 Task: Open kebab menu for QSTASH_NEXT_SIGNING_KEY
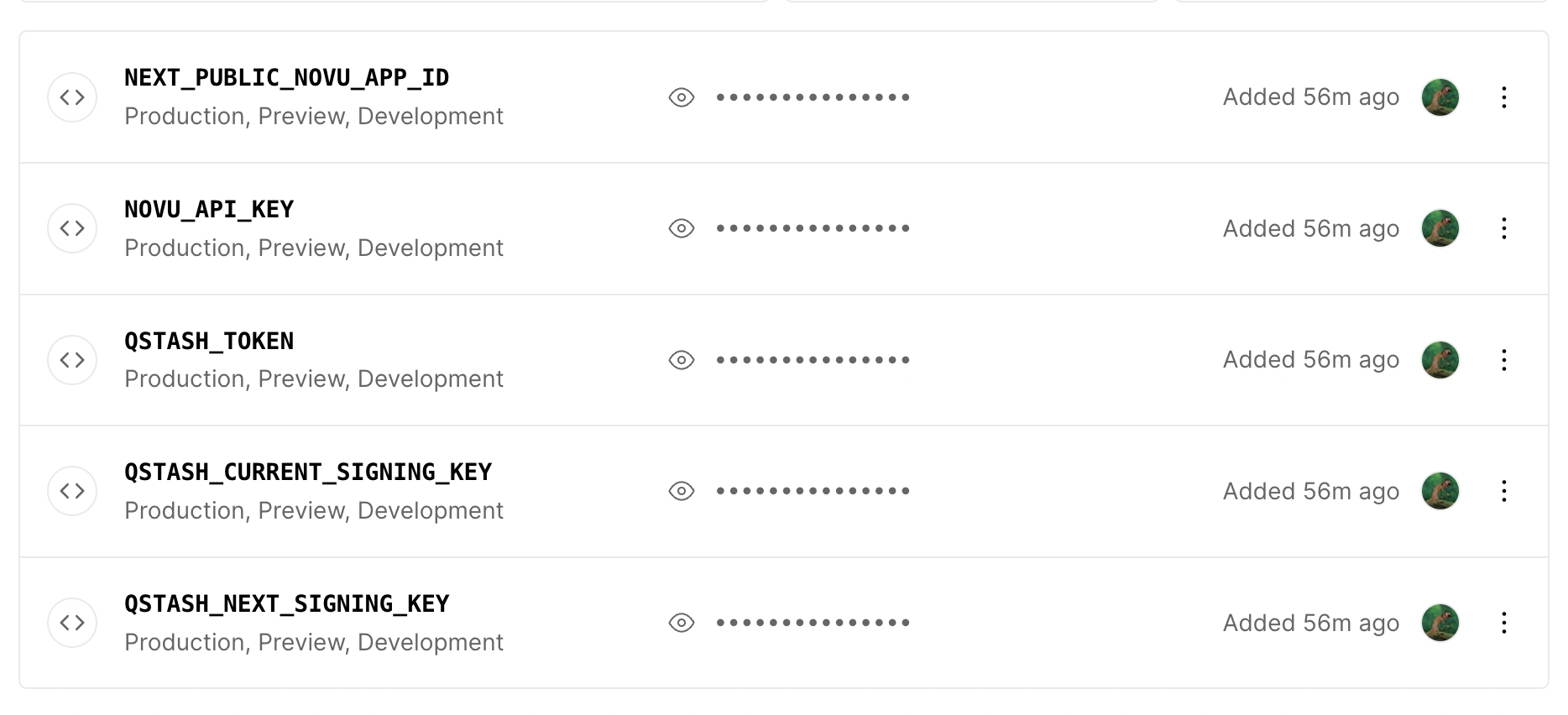pos(1504,623)
